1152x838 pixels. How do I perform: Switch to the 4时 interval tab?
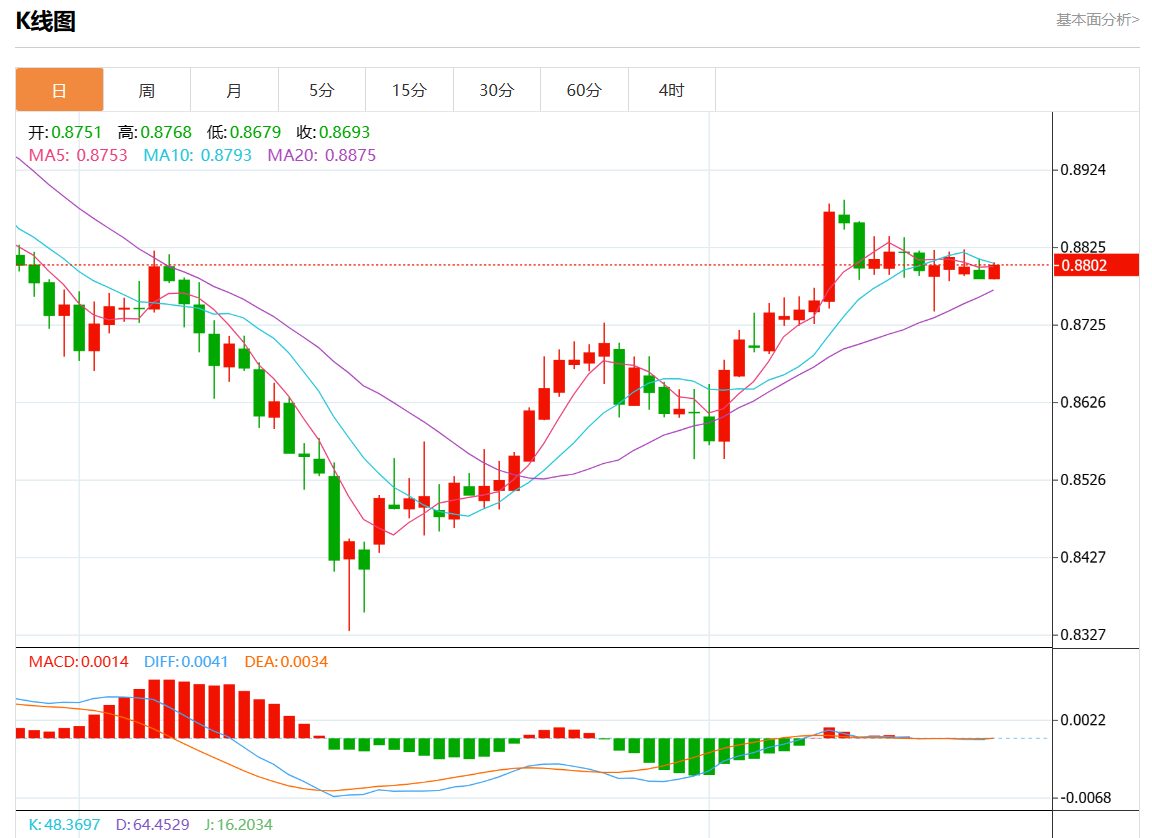[672, 90]
